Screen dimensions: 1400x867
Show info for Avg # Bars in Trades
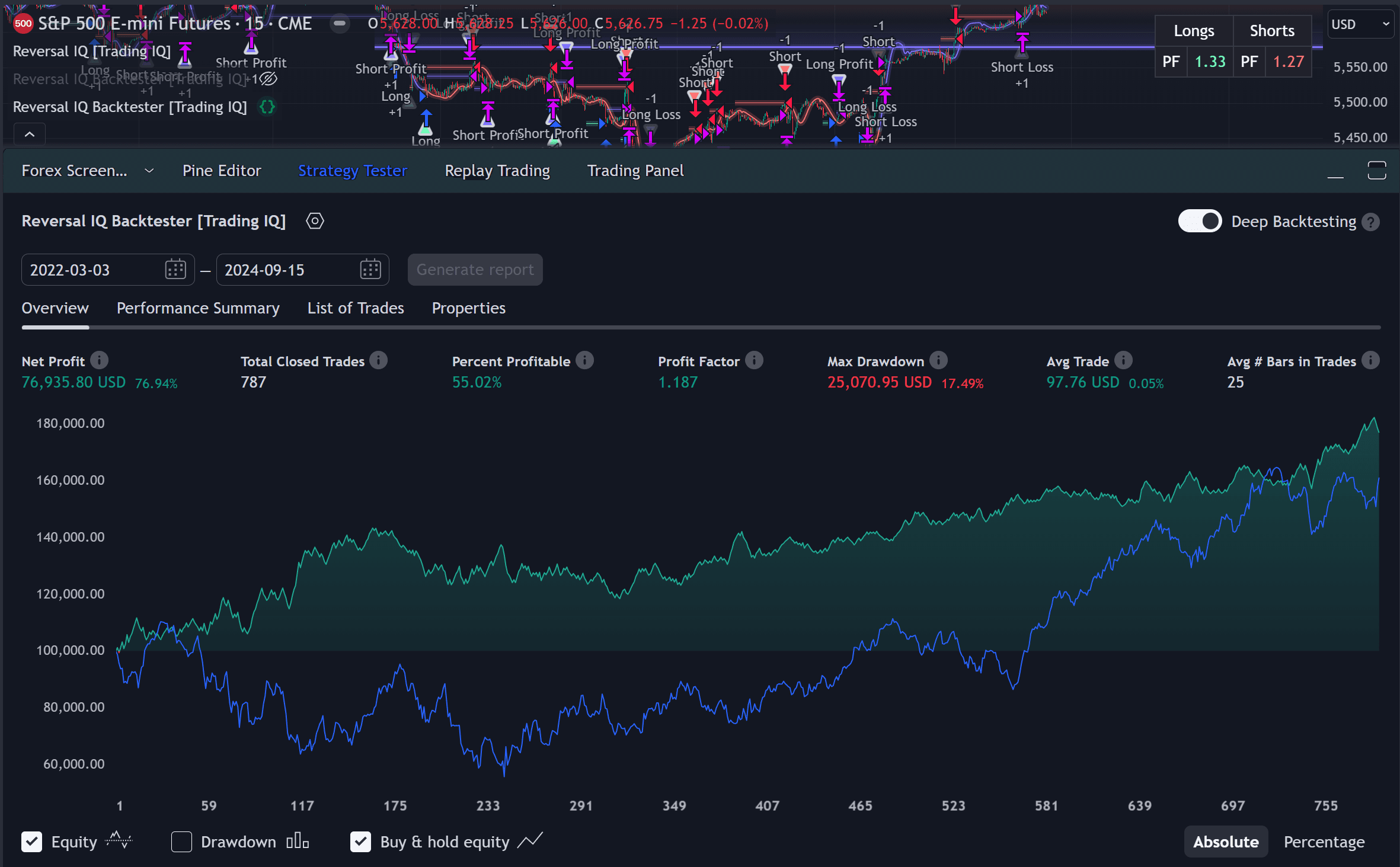pos(1370,360)
